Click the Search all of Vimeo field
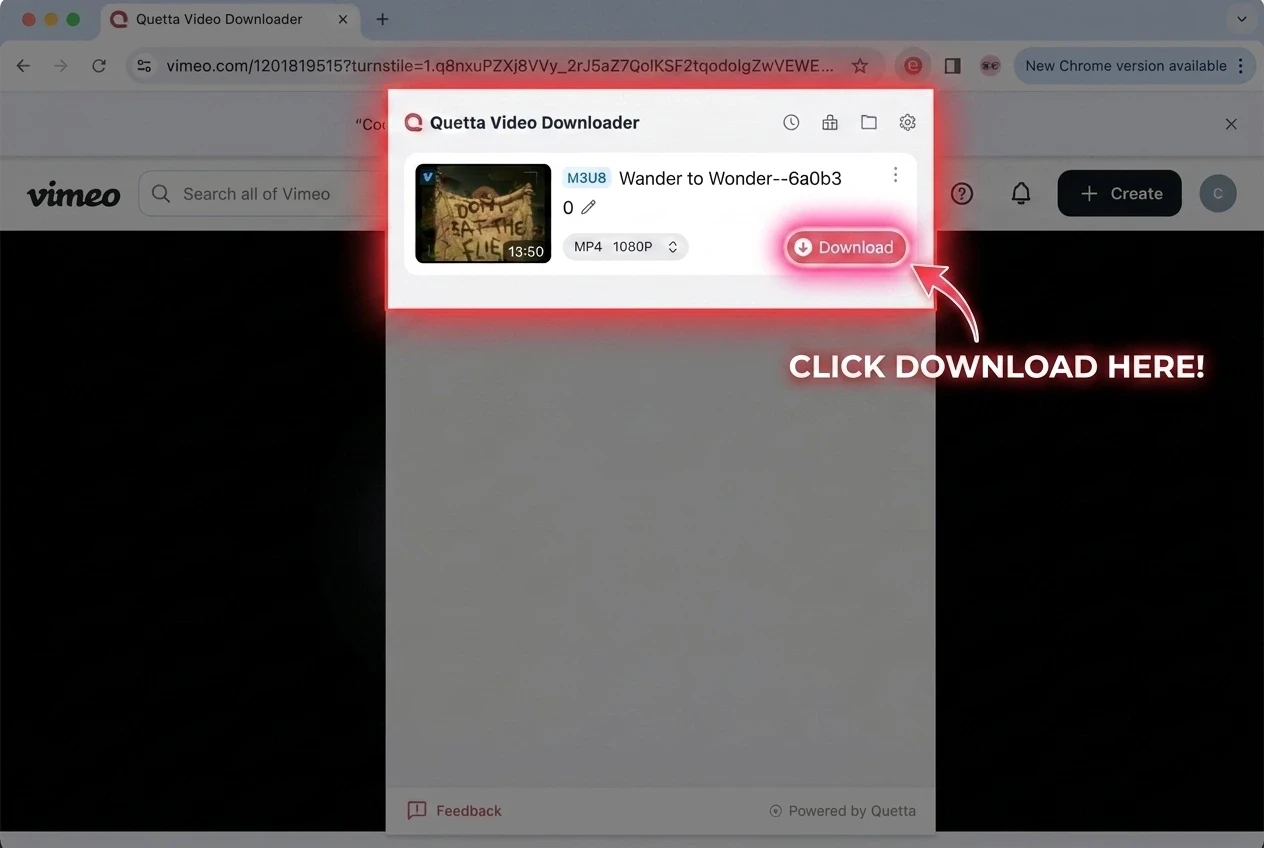The height and width of the screenshot is (848, 1264). (x=262, y=194)
